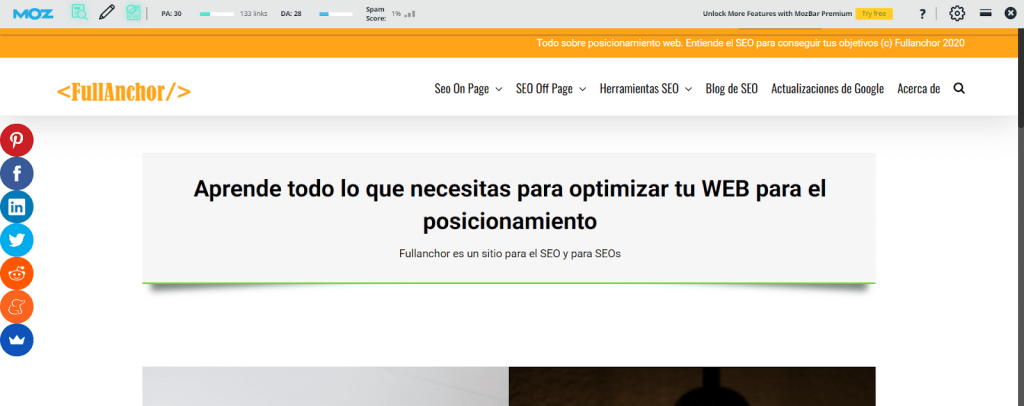Expand the SEO Off Page chevron

[583, 89]
